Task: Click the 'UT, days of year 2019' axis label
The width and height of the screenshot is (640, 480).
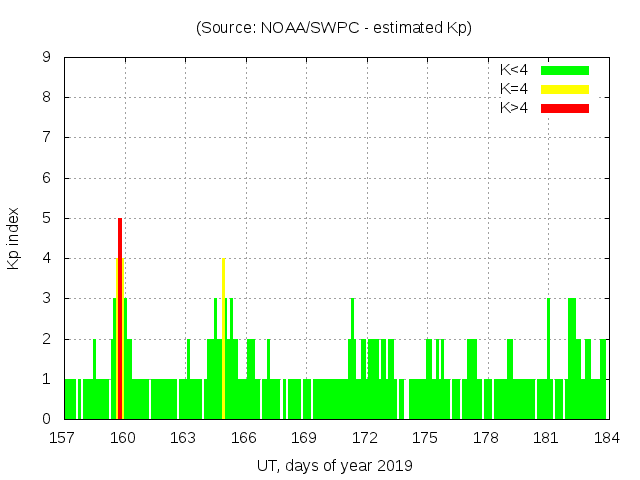Action: (x=334, y=465)
